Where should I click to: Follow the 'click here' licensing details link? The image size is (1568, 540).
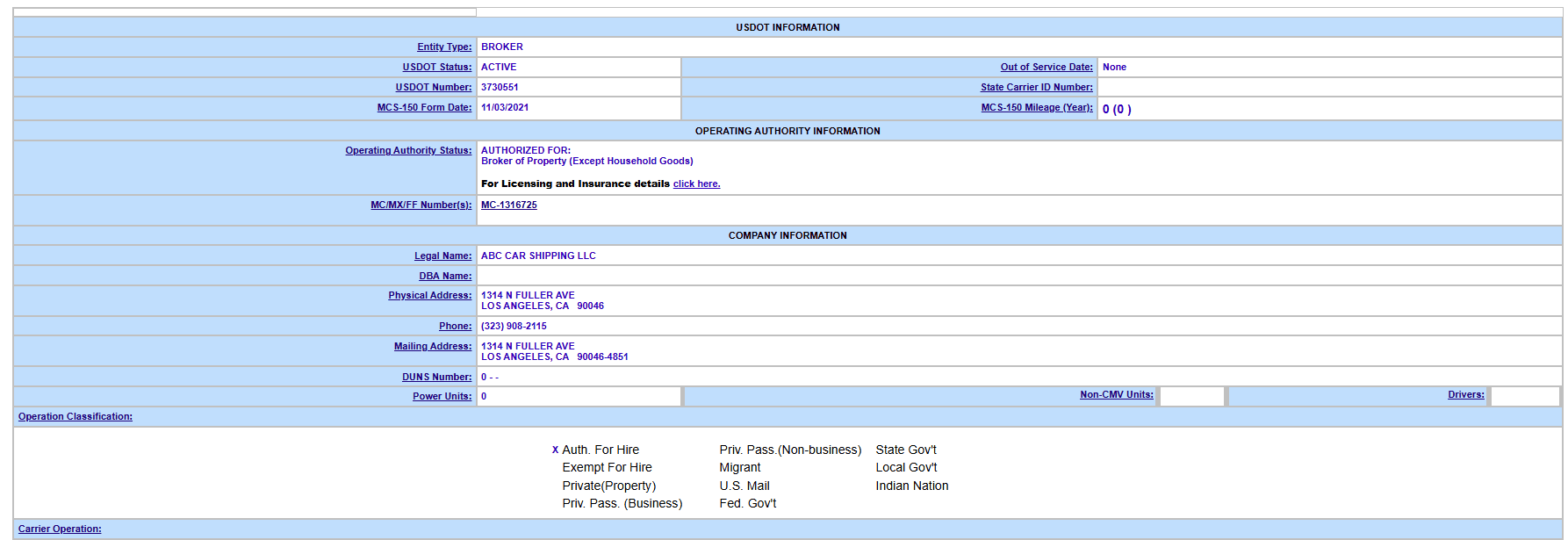coord(696,184)
